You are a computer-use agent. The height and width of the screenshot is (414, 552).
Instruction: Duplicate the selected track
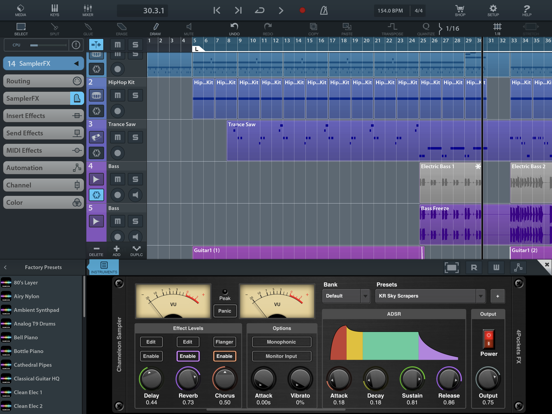tap(137, 251)
